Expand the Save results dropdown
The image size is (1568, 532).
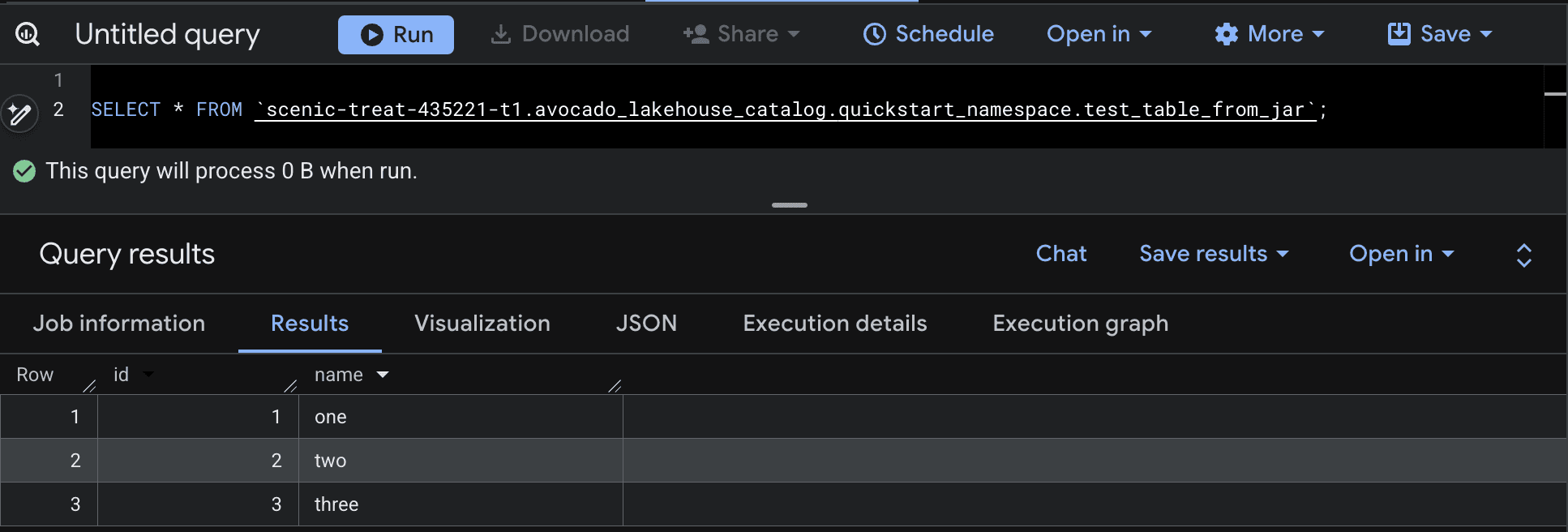coord(1214,254)
